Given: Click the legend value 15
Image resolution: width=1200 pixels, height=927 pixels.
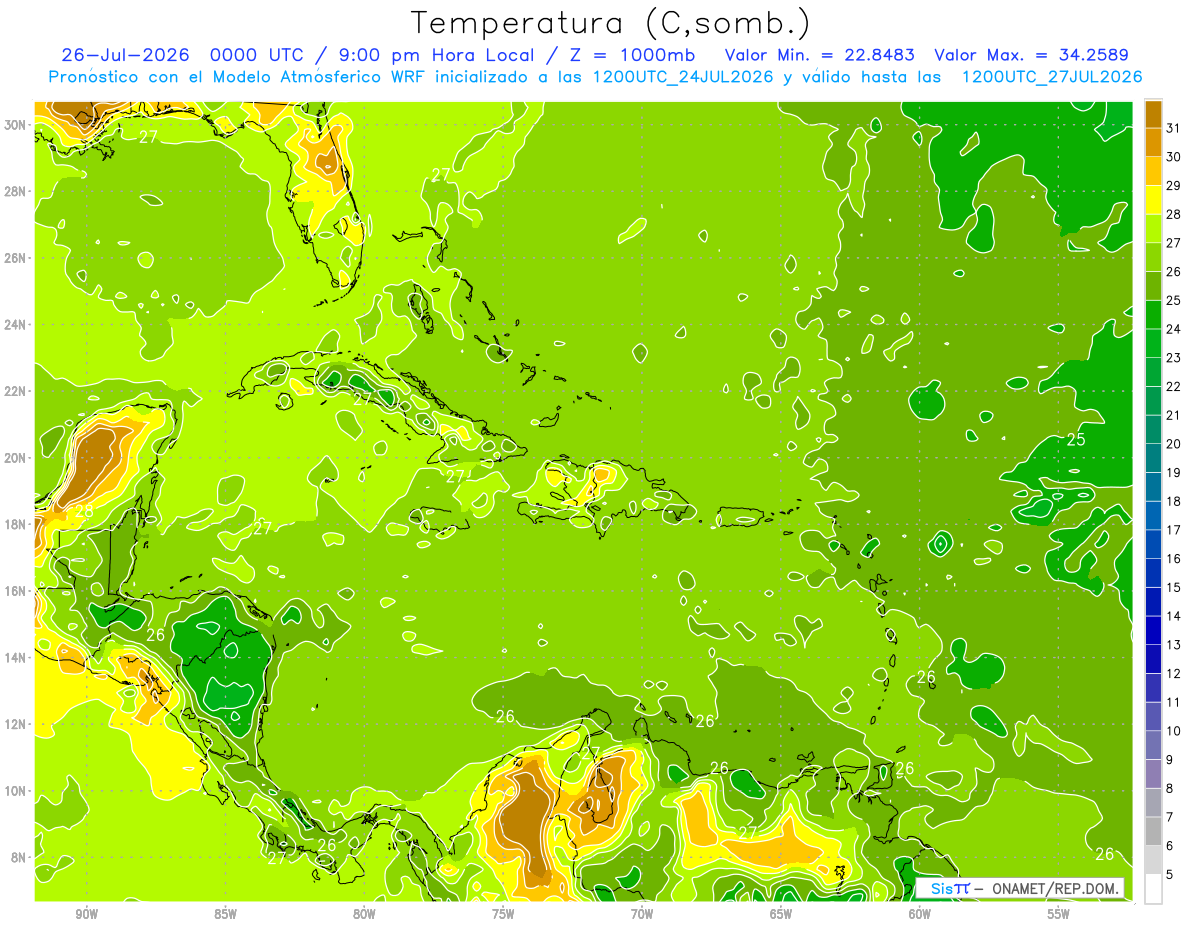Looking at the screenshot, I should click(x=1173, y=588).
